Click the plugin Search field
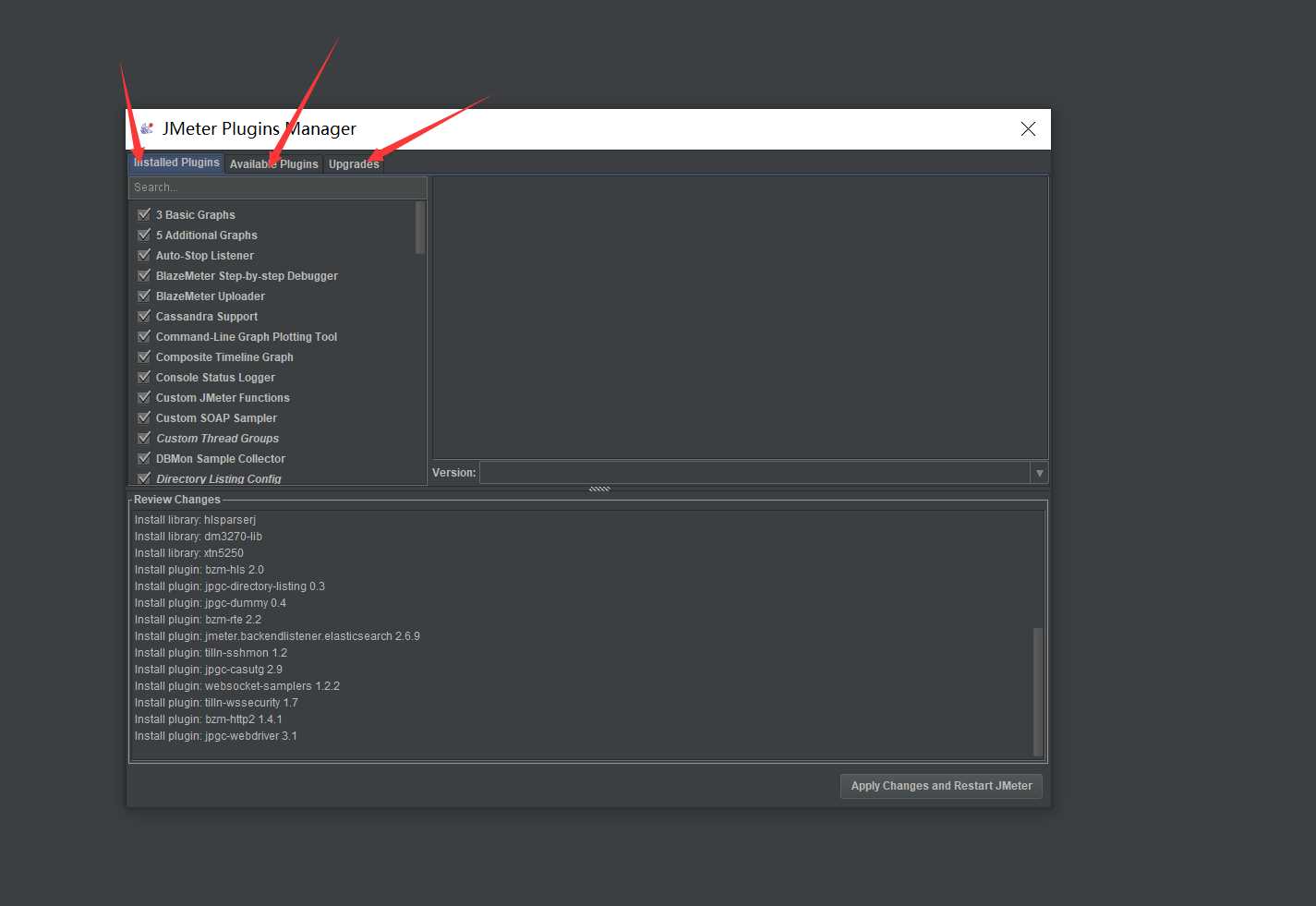 point(277,187)
